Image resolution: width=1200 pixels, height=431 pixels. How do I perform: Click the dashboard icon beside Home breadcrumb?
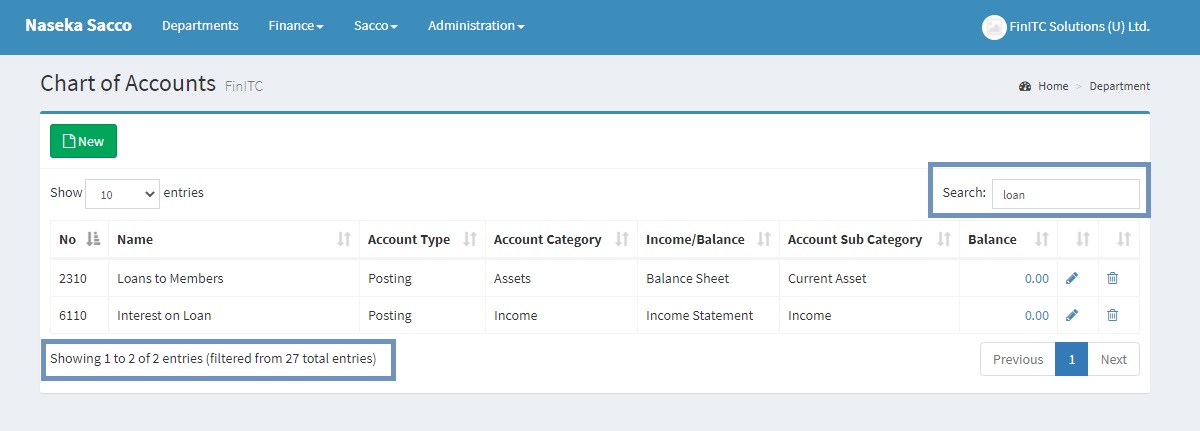(x=1025, y=86)
